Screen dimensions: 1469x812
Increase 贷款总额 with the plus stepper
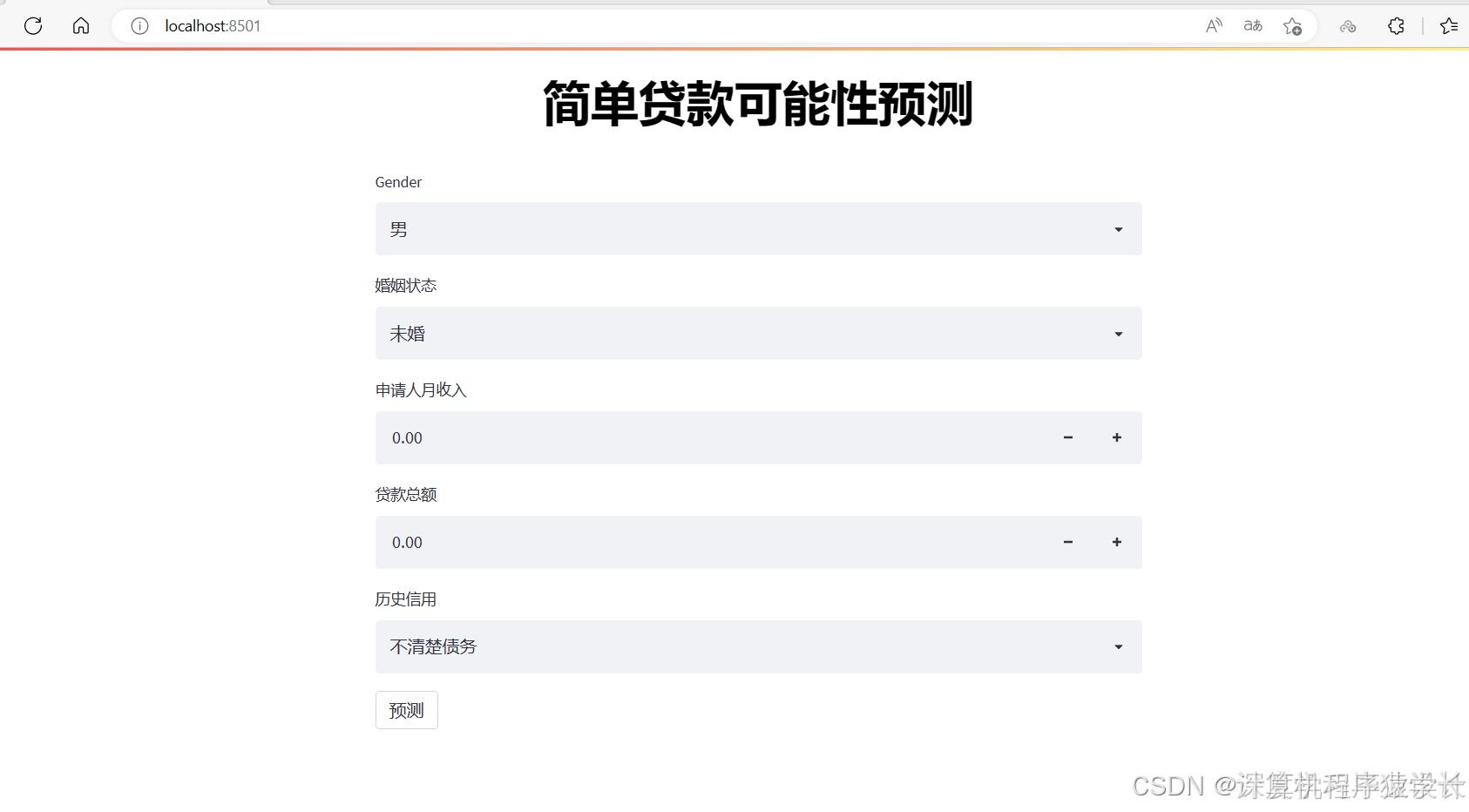click(x=1116, y=542)
